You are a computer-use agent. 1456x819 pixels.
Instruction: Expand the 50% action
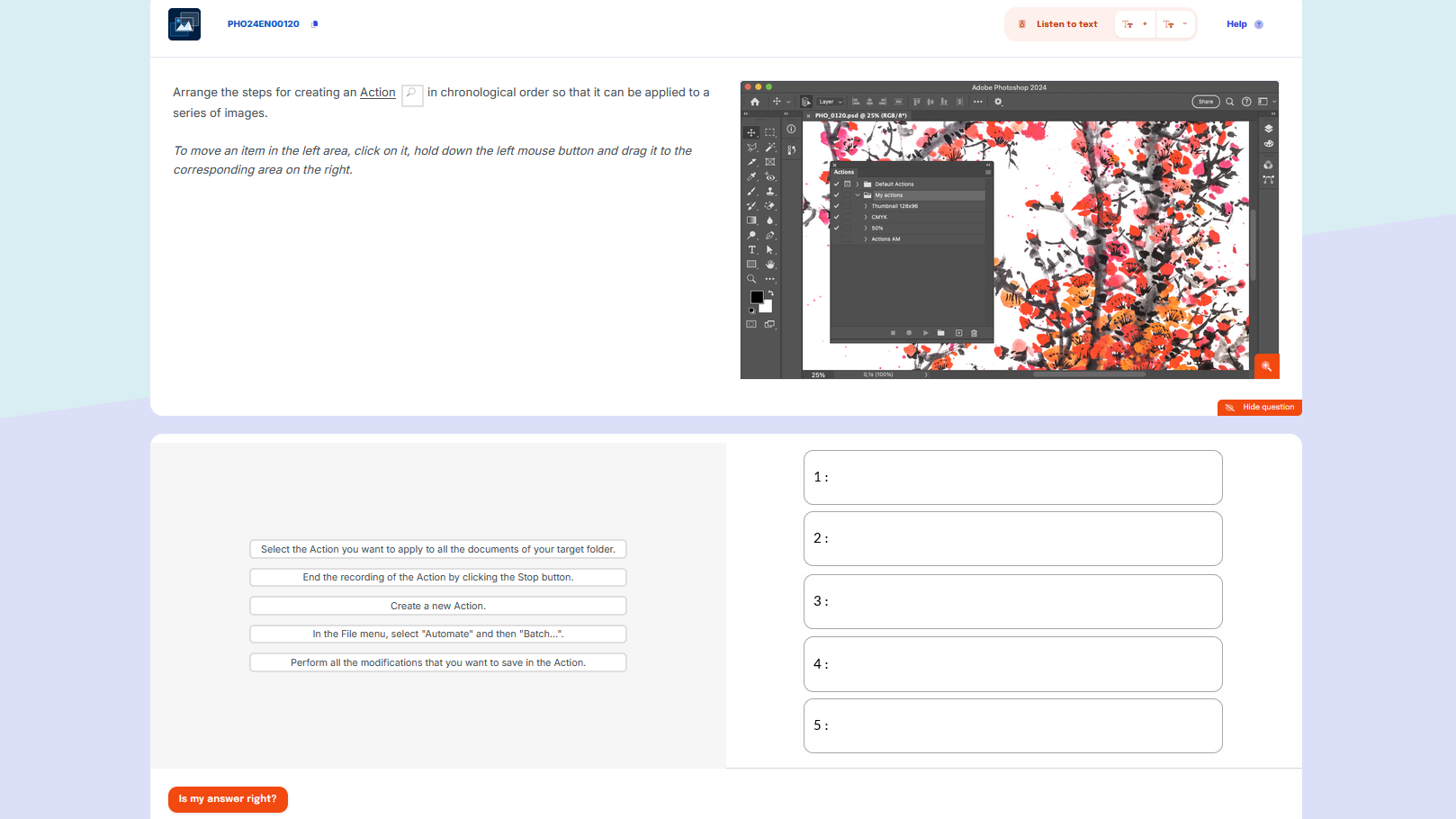point(866,228)
